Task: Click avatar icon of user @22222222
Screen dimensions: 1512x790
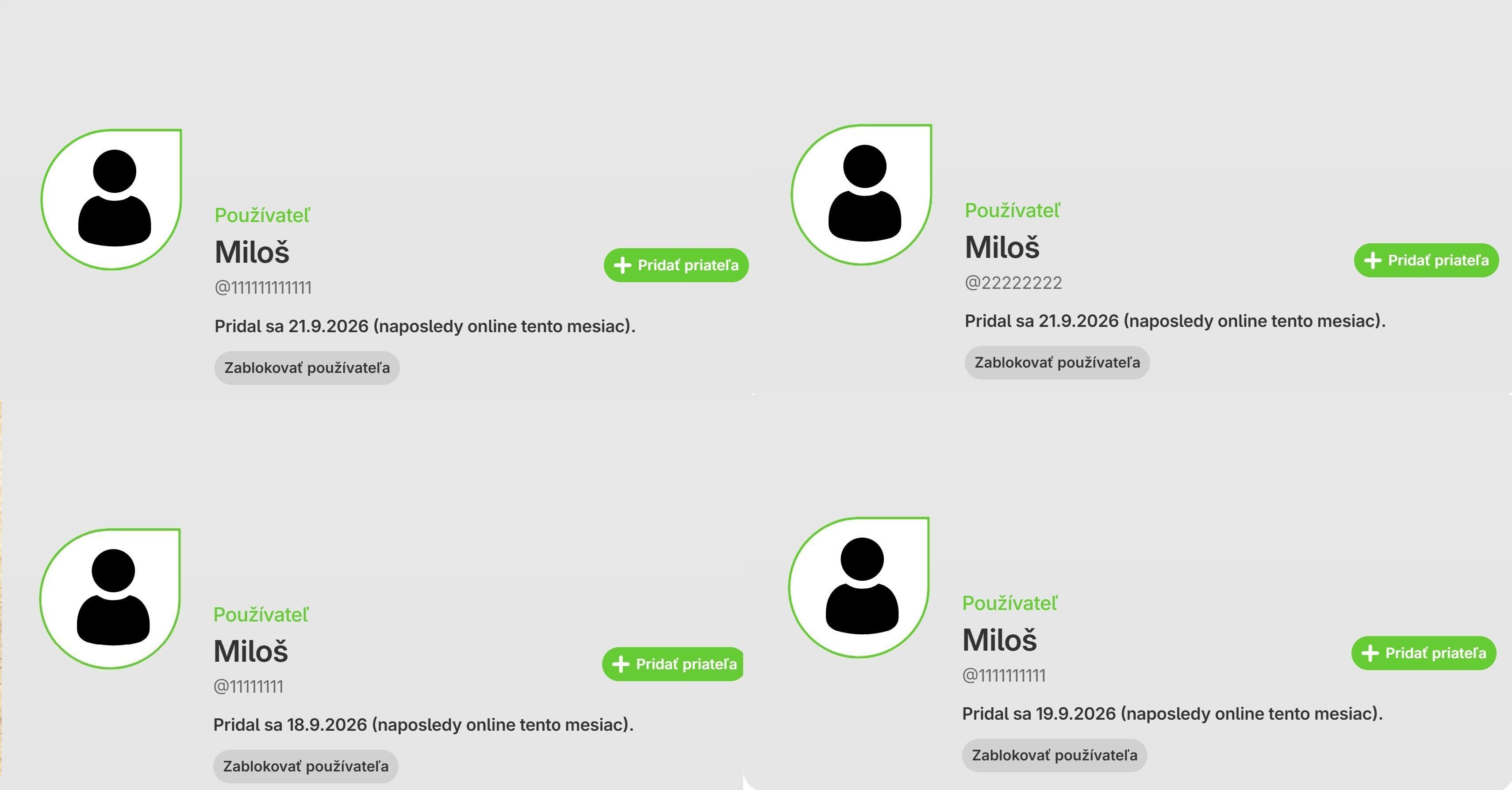Action: 862,194
